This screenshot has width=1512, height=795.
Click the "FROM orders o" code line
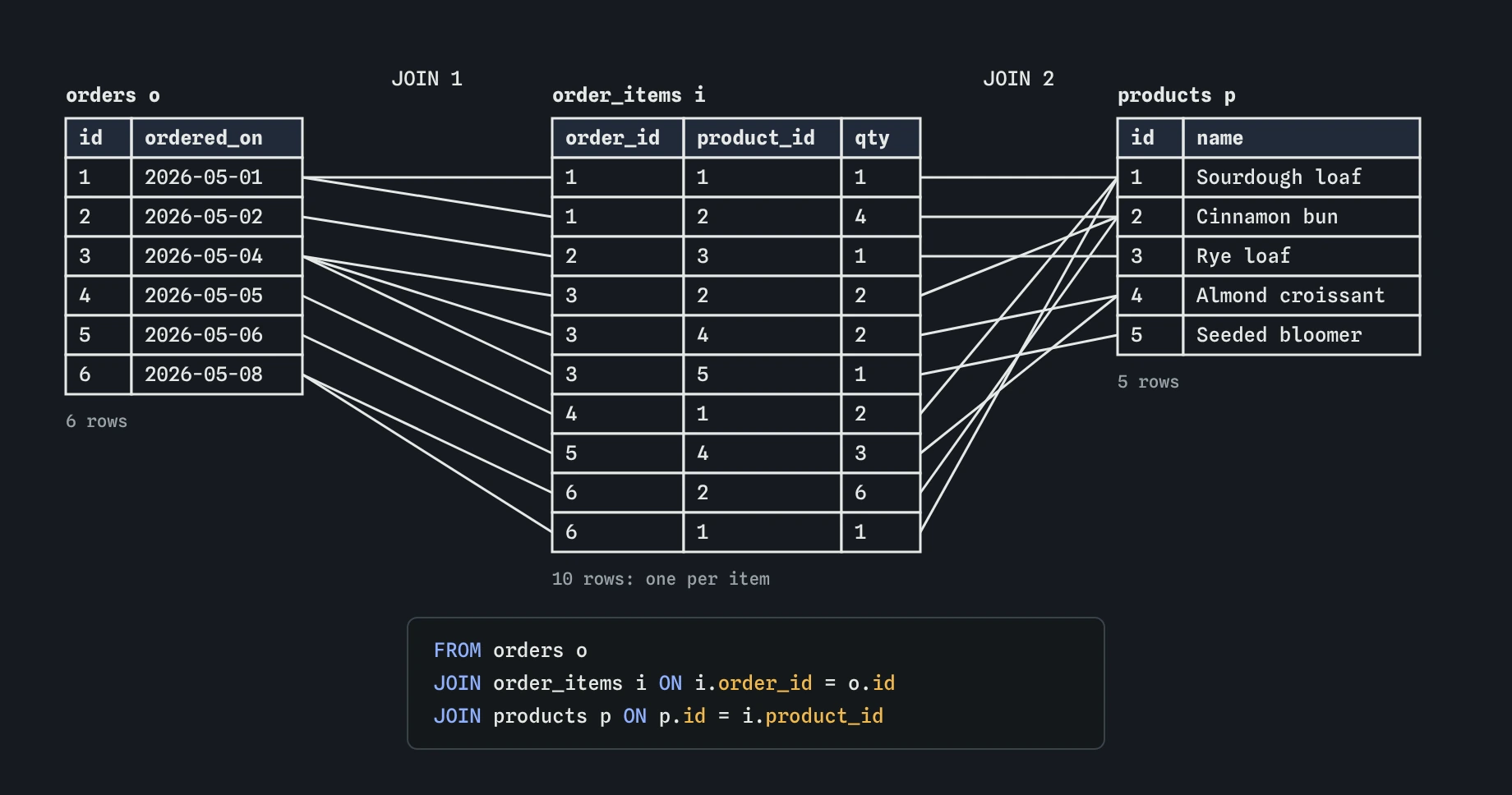(x=510, y=650)
